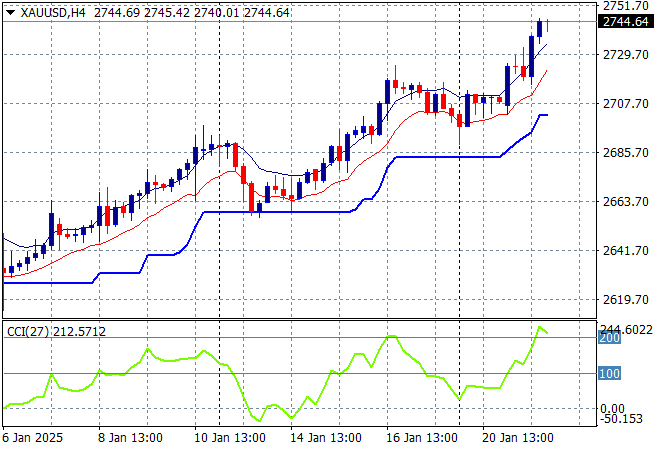The width and height of the screenshot is (660, 450).
Task: Select the CCI 200 level marker
Action: pos(609,338)
